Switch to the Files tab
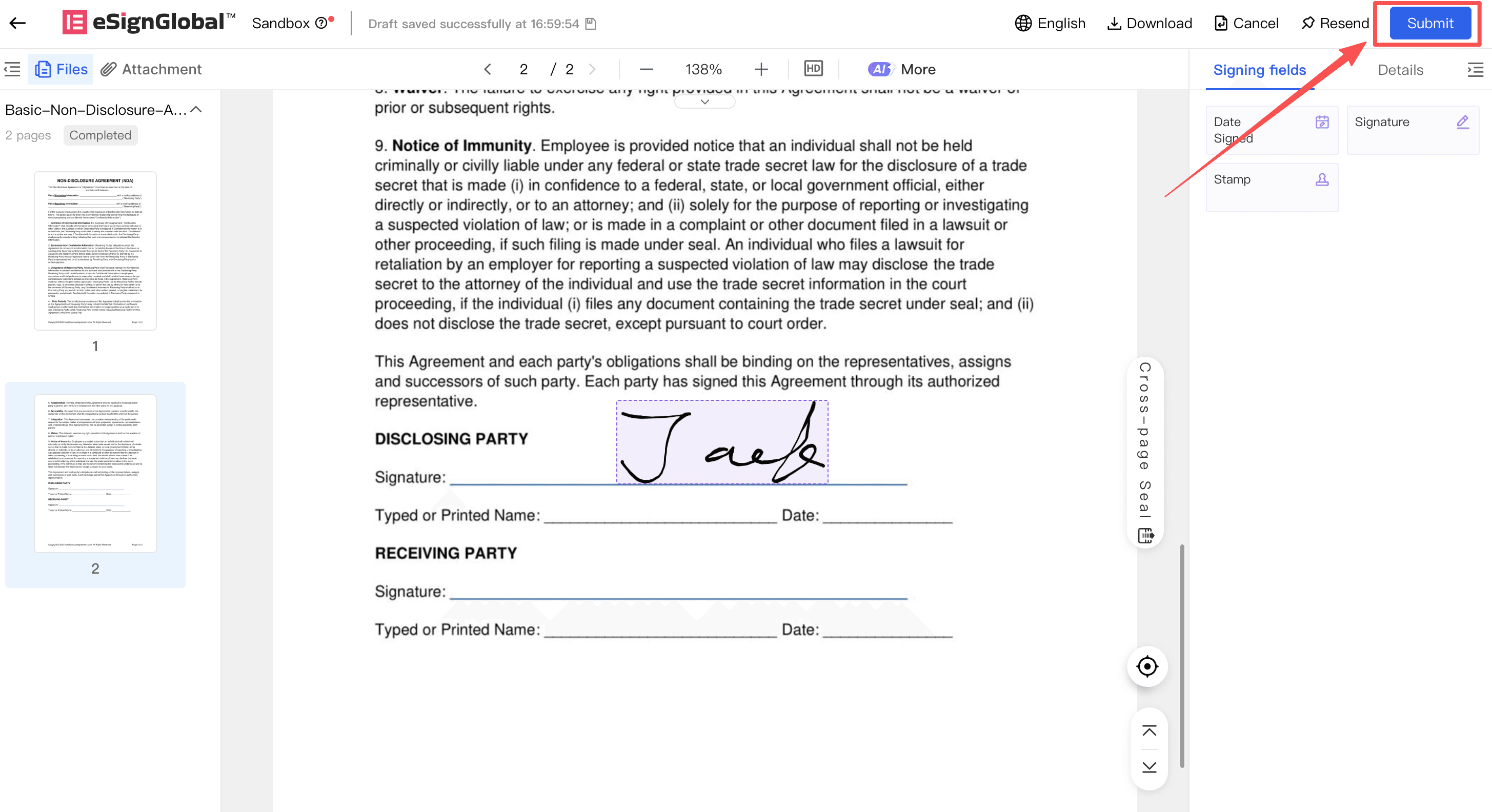Image resolution: width=1492 pixels, height=812 pixels. [61, 70]
